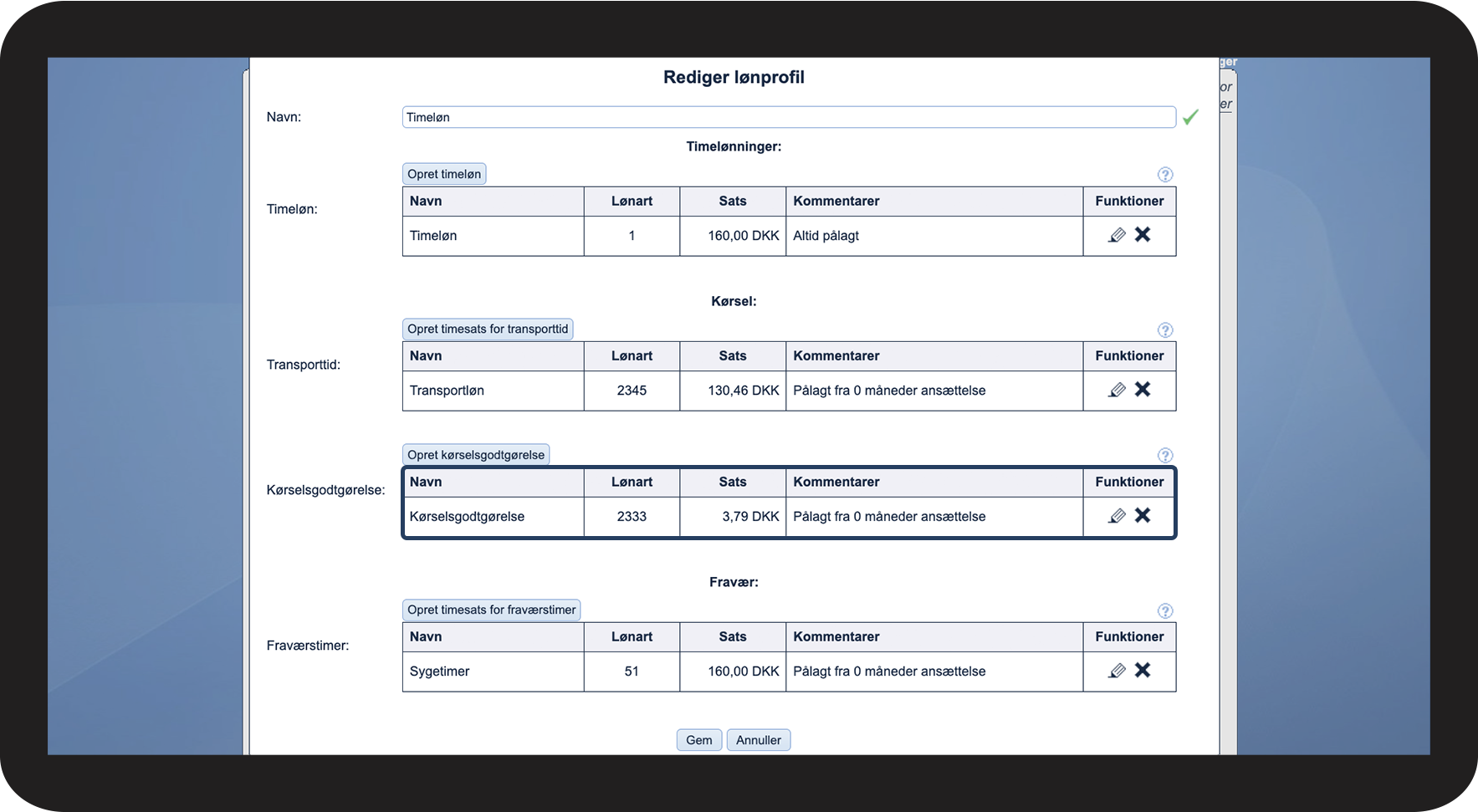Edit the Timeløn row with pencil icon
This screenshot has width=1478, height=812.
coord(1117,236)
